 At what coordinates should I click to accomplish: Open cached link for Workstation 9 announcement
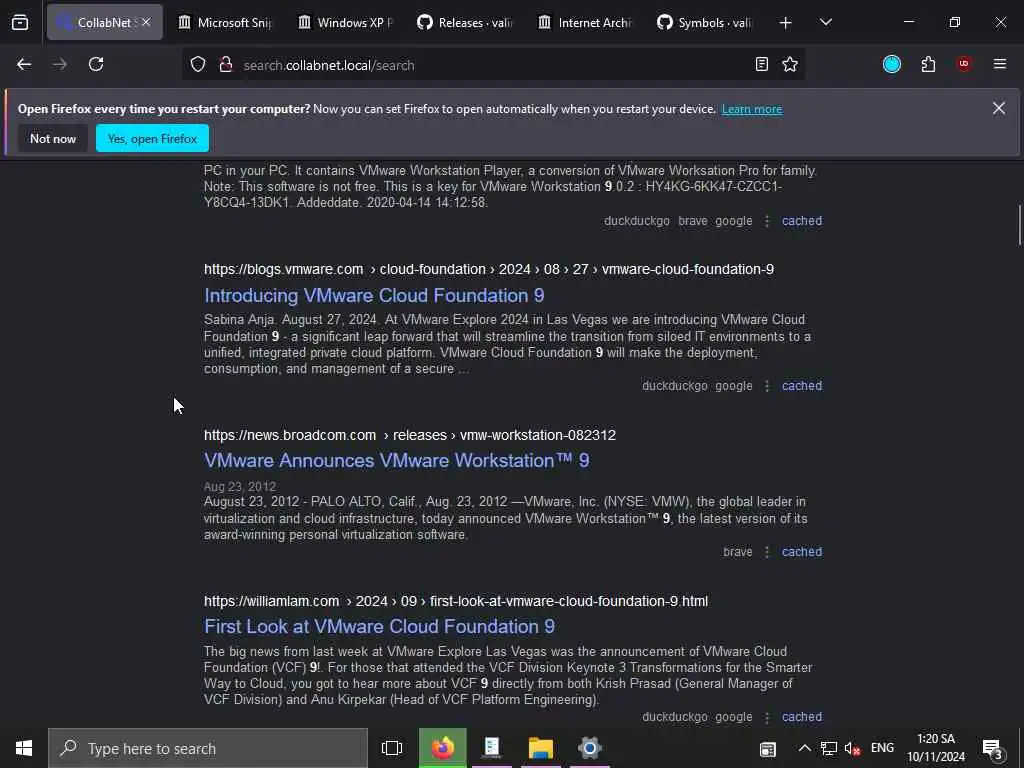pyautogui.click(x=802, y=552)
